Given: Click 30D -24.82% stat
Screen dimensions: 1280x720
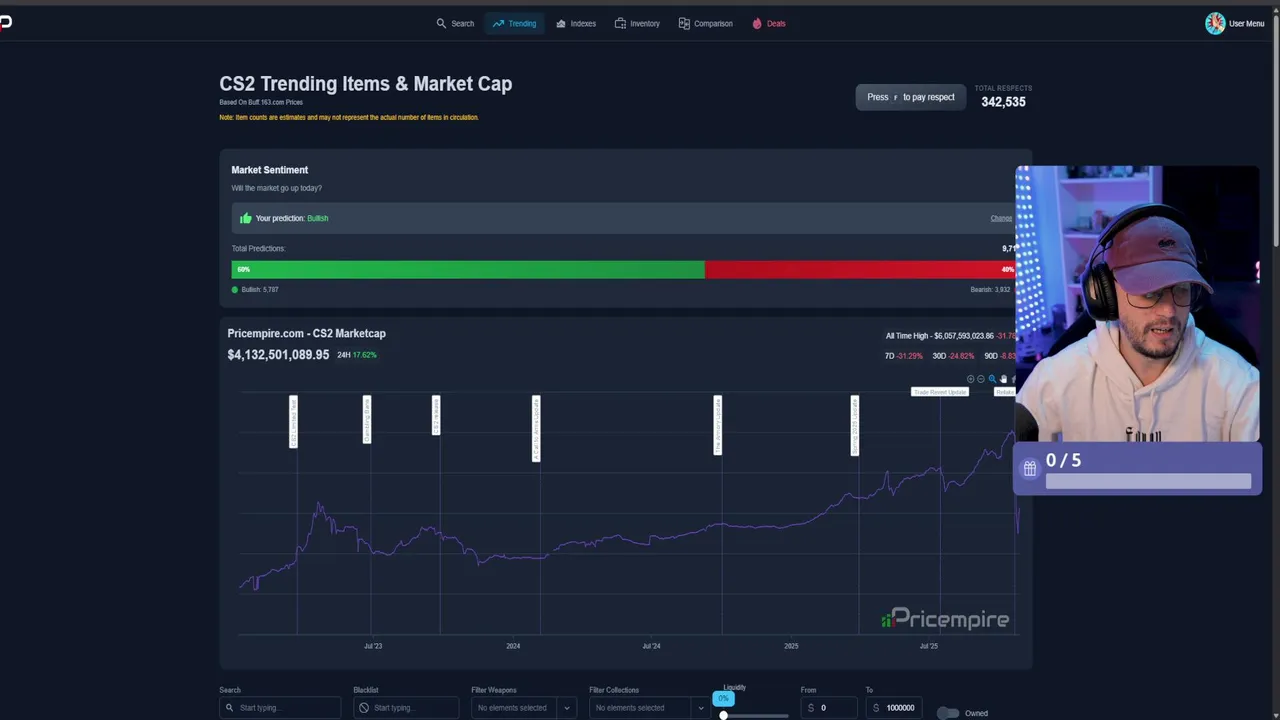Looking at the screenshot, I should (953, 356).
